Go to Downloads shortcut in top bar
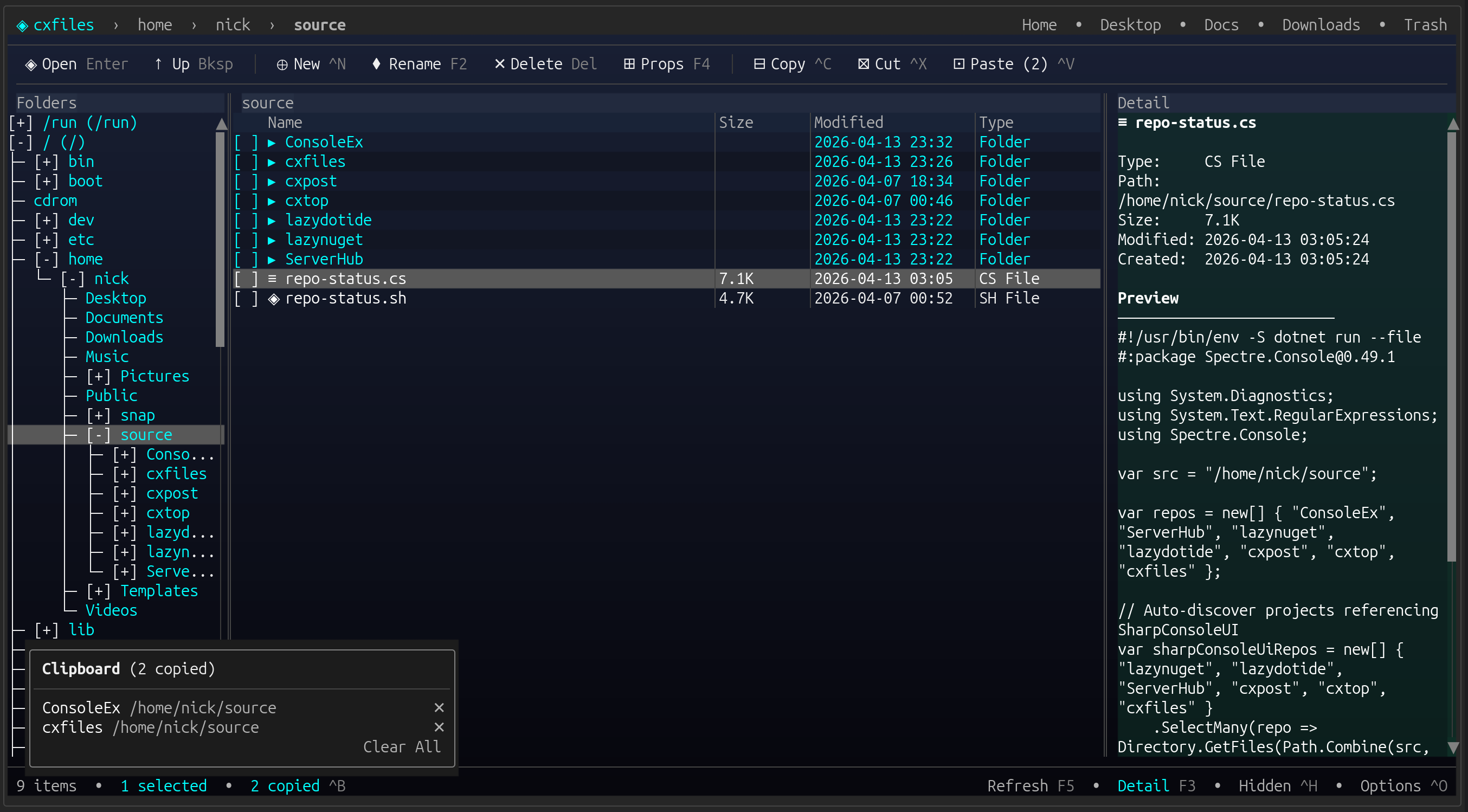This screenshot has width=1468, height=812. (1321, 25)
